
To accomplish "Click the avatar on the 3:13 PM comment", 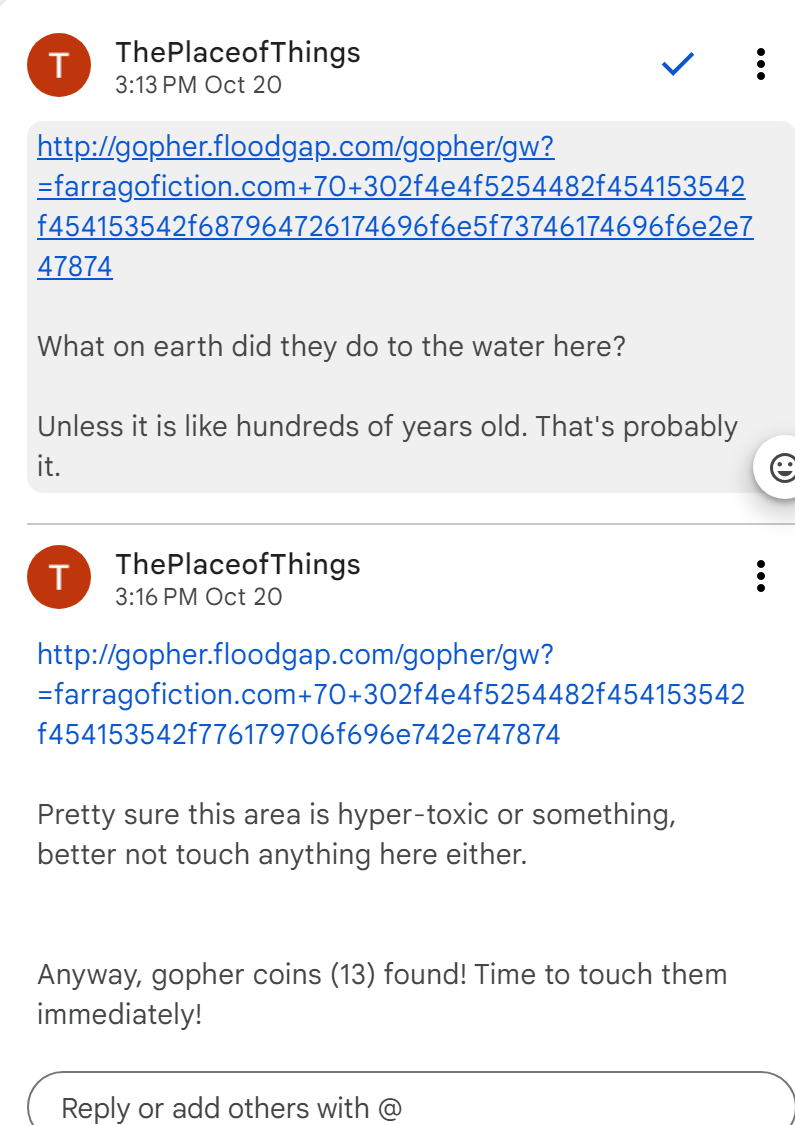I will [59, 65].
